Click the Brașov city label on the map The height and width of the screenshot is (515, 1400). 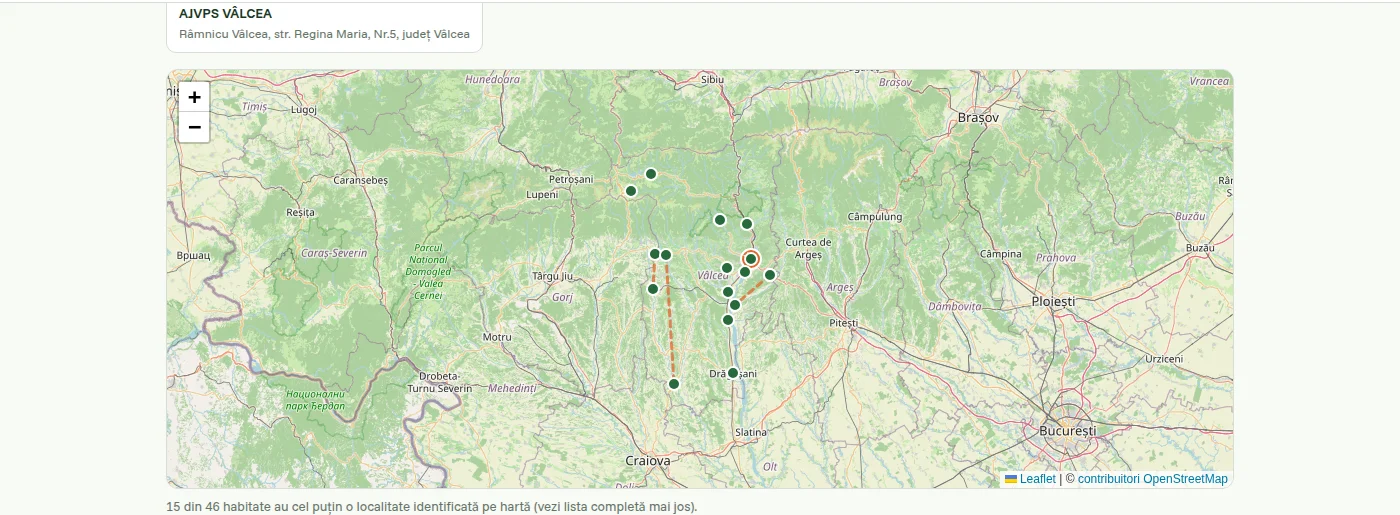[x=978, y=118]
